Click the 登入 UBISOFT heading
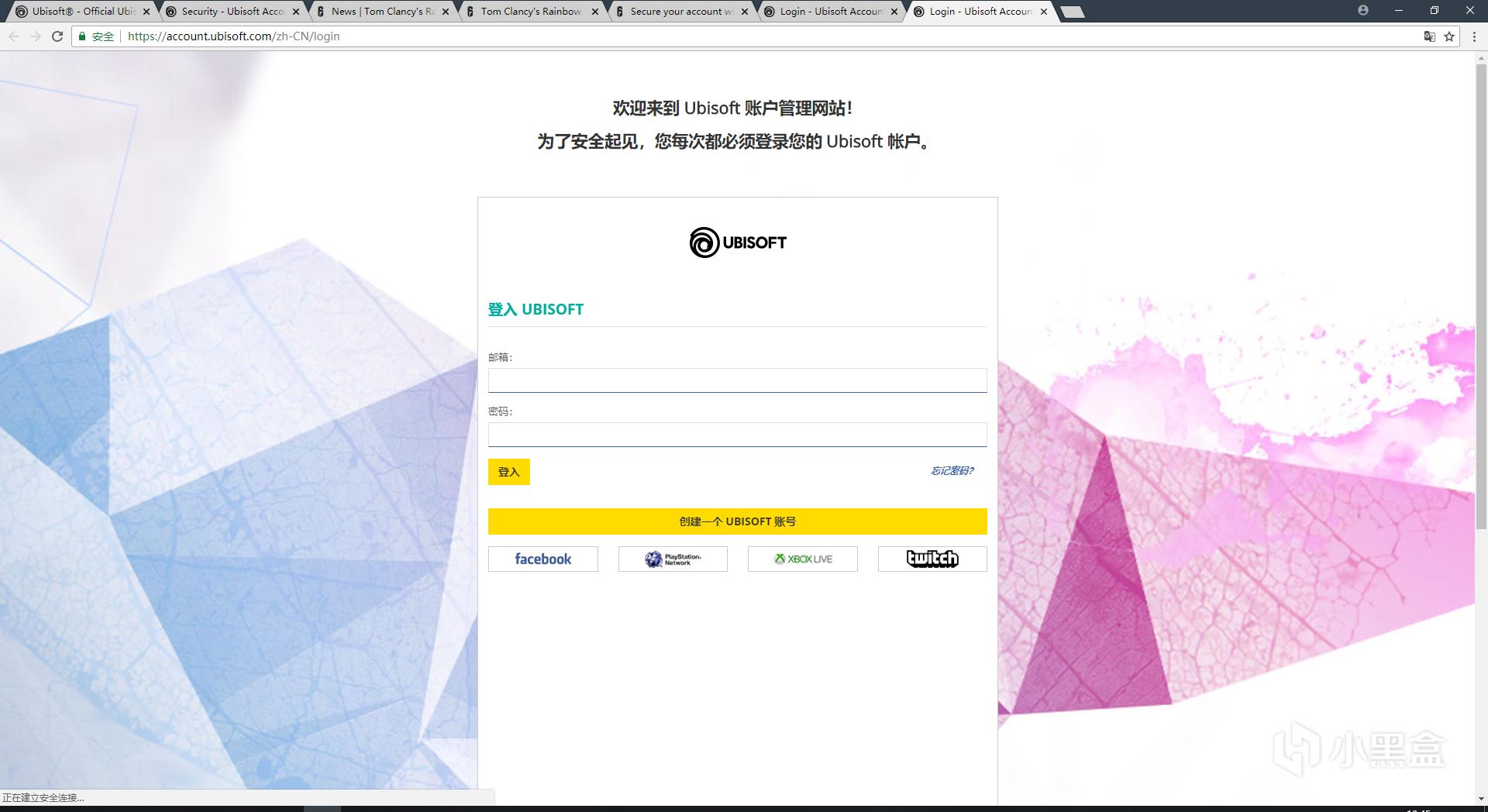The image size is (1488, 812). tap(536, 309)
